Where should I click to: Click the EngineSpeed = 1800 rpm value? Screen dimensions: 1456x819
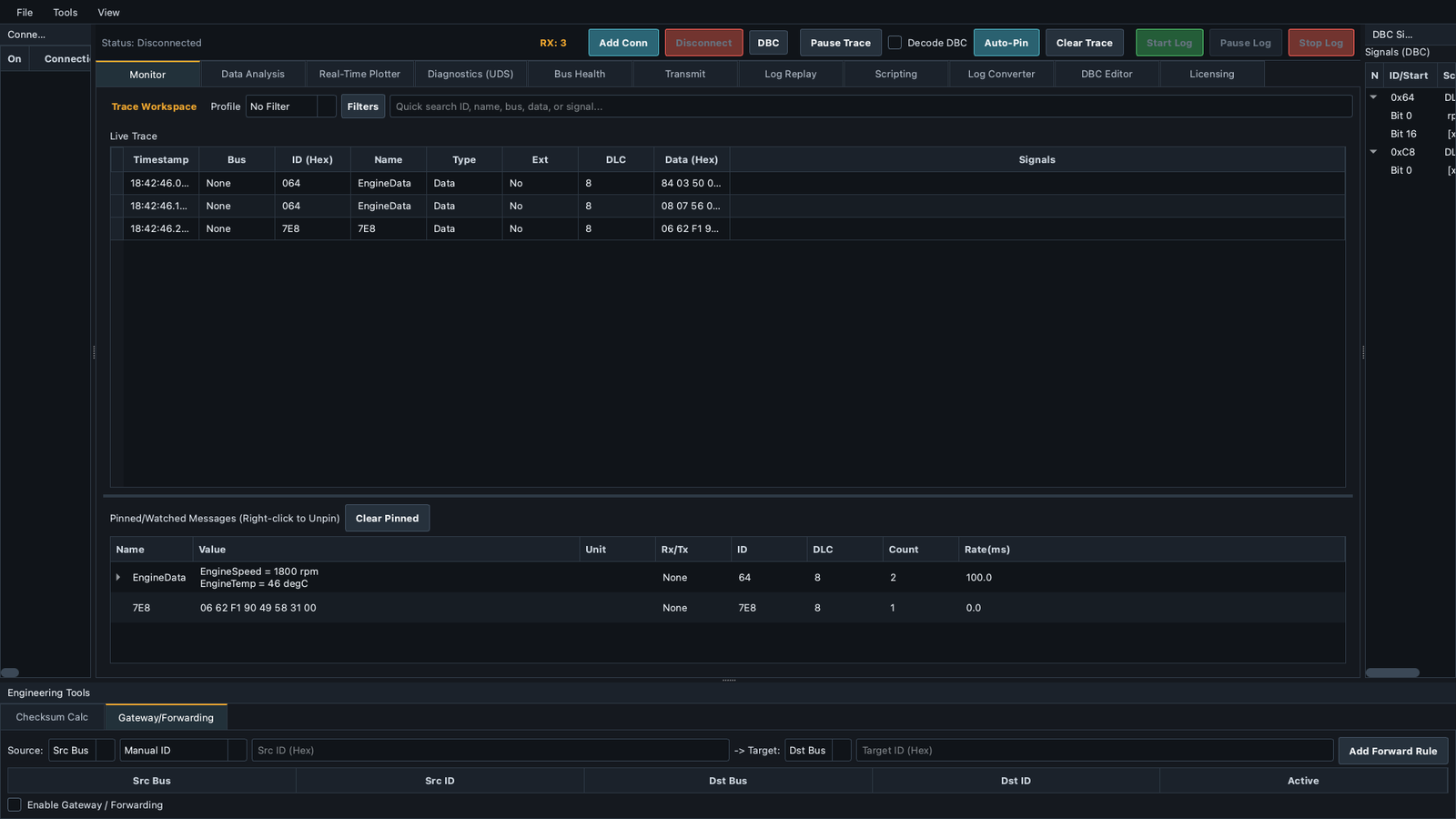pyautogui.click(x=259, y=571)
